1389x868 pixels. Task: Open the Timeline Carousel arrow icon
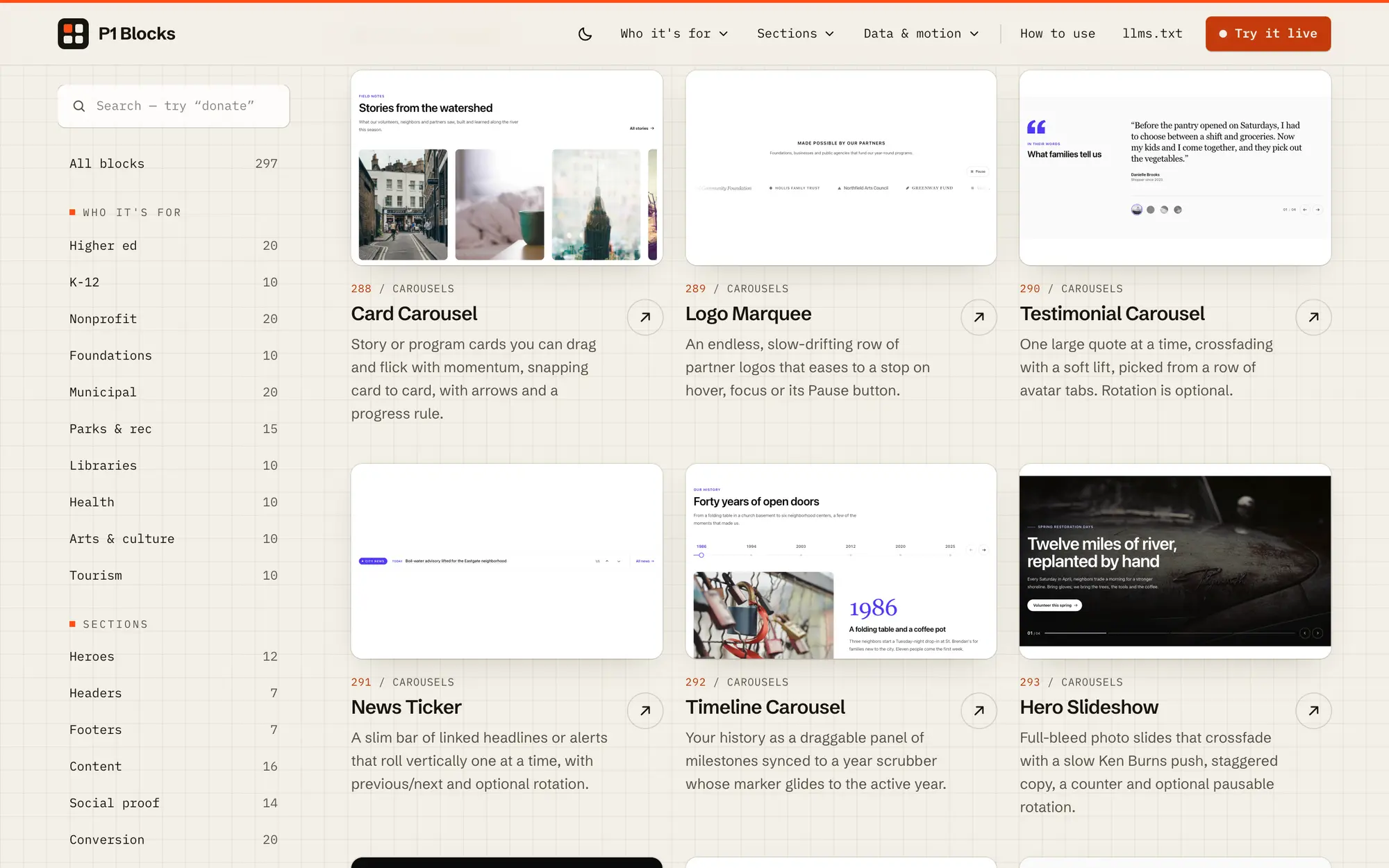[x=979, y=710]
